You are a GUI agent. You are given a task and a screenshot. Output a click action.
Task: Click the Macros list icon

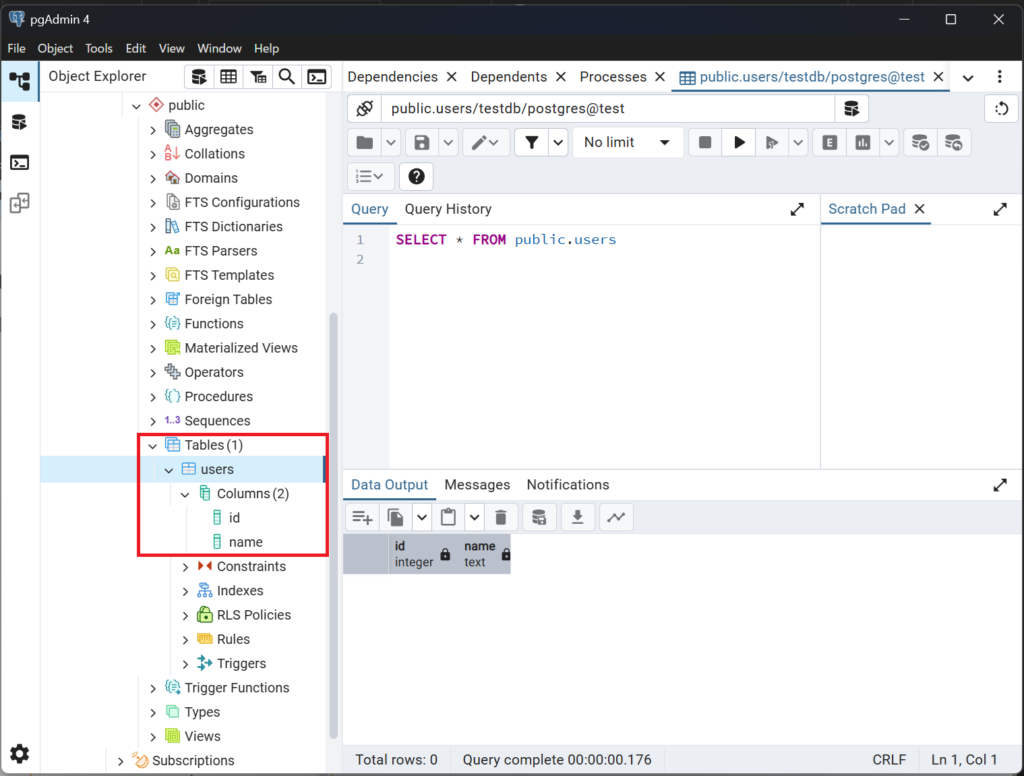pos(370,176)
